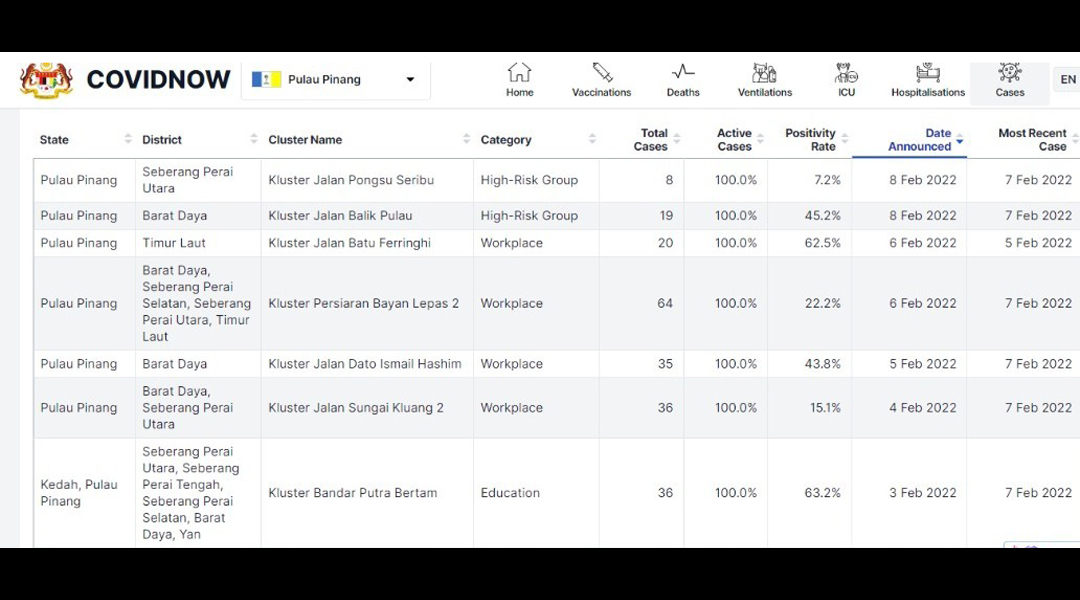
Task: Sort table by the Active Cases arrows
Action: (x=760, y=139)
